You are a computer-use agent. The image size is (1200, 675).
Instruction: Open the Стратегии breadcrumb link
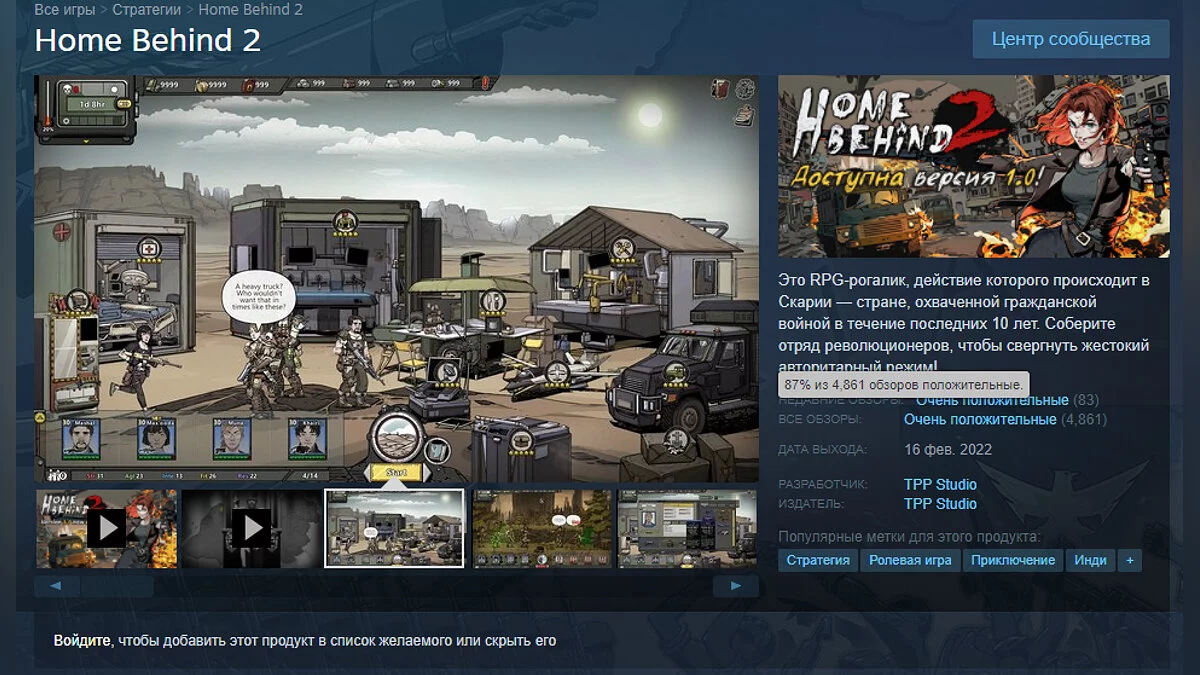coord(147,10)
